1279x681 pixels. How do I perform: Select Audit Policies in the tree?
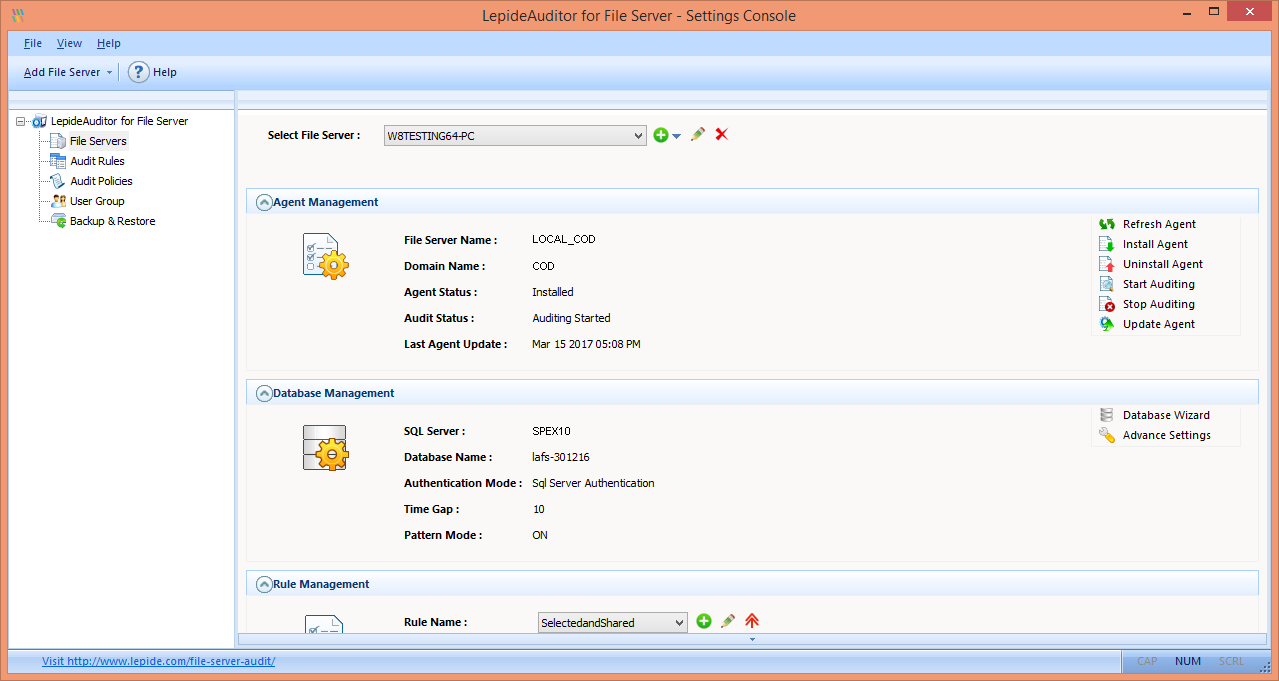click(x=101, y=181)
